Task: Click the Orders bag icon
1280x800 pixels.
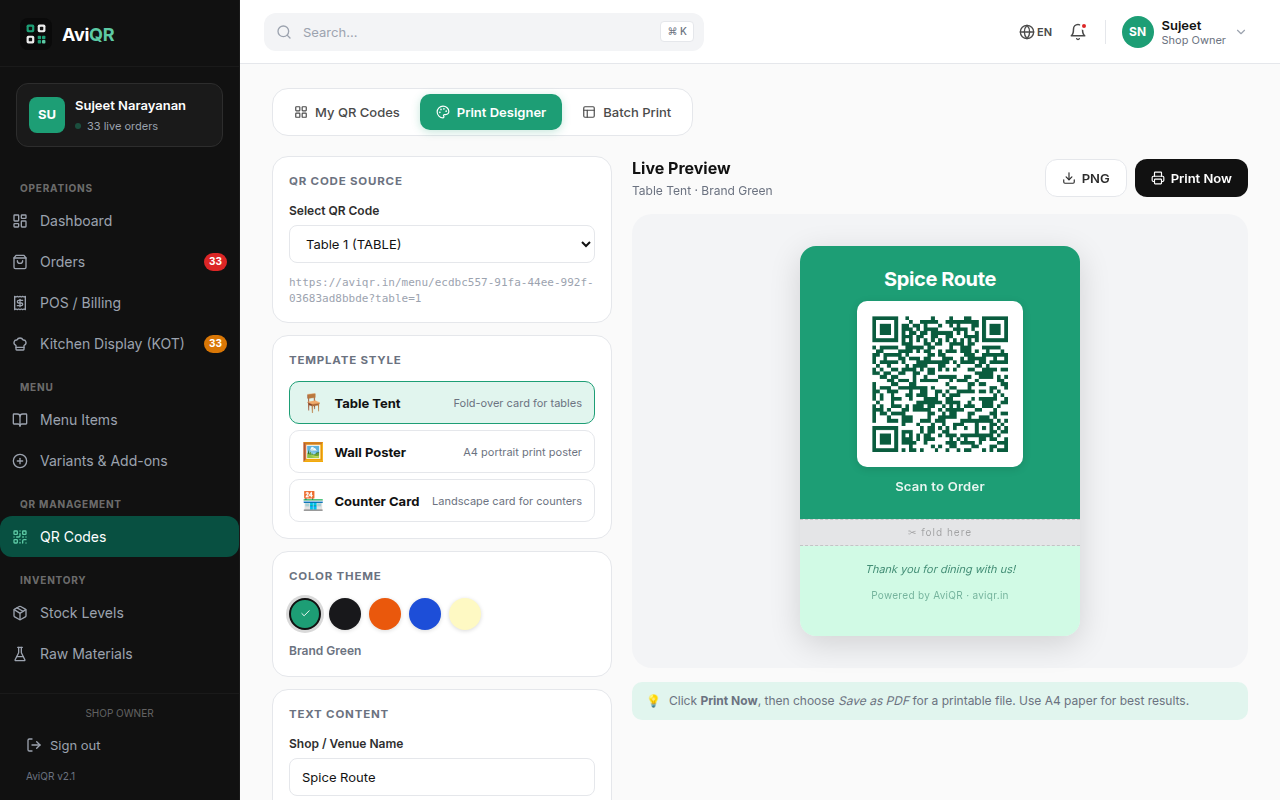Action: tap(20, 262)
